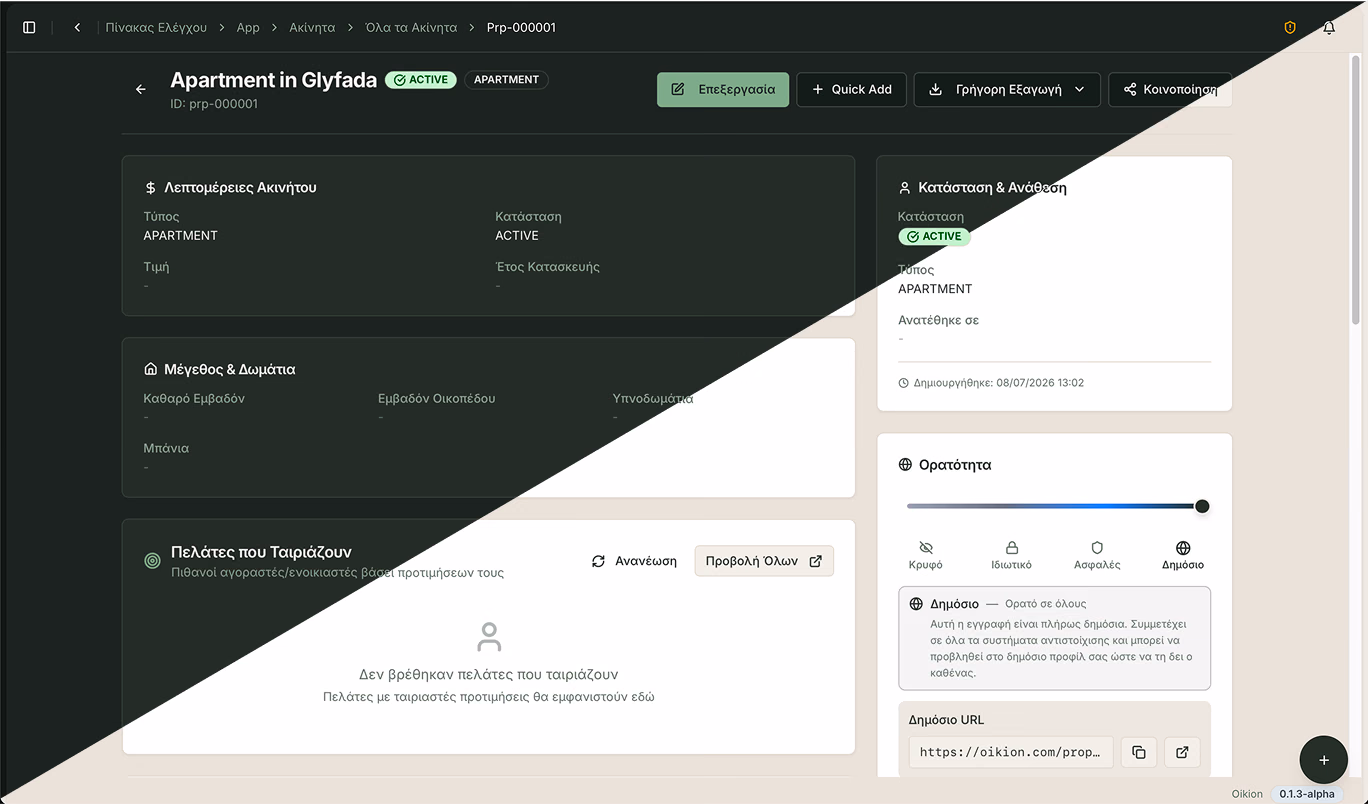Click the back arrow beside Apartment in Glyfada
The image size is (1368, 804).
[x=141, y=89]
